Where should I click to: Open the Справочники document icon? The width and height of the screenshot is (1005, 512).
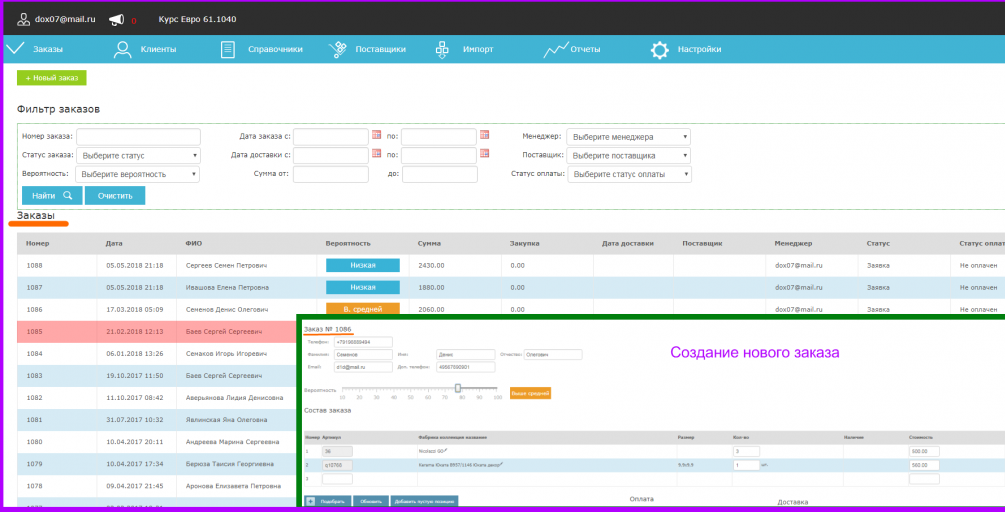point(227,49)
